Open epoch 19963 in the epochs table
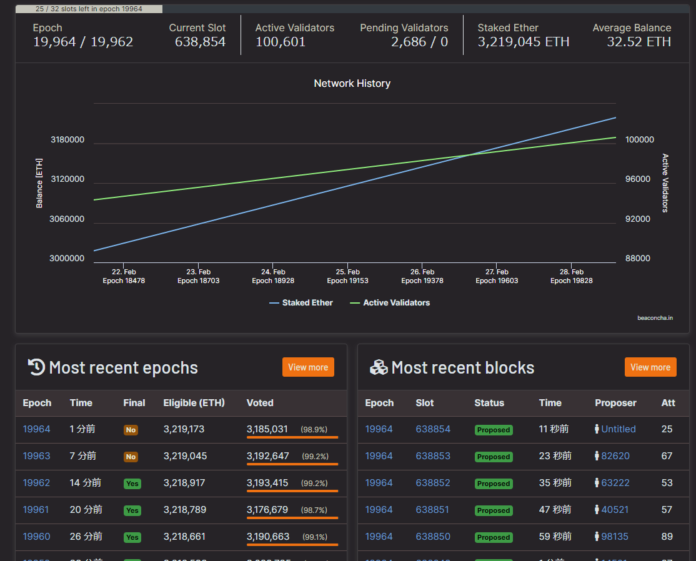Viewport: 696px width, 561px height. (x=37, y=456)
